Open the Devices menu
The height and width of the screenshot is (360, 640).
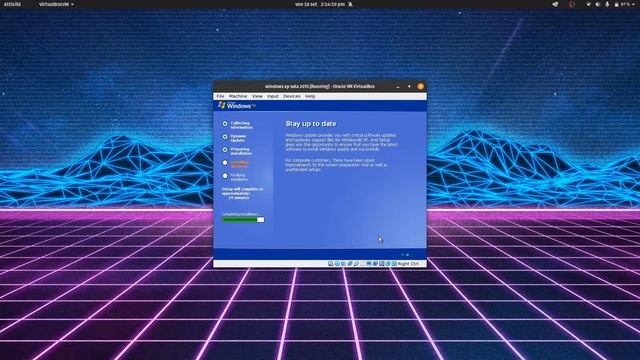[x=291, y=96]
